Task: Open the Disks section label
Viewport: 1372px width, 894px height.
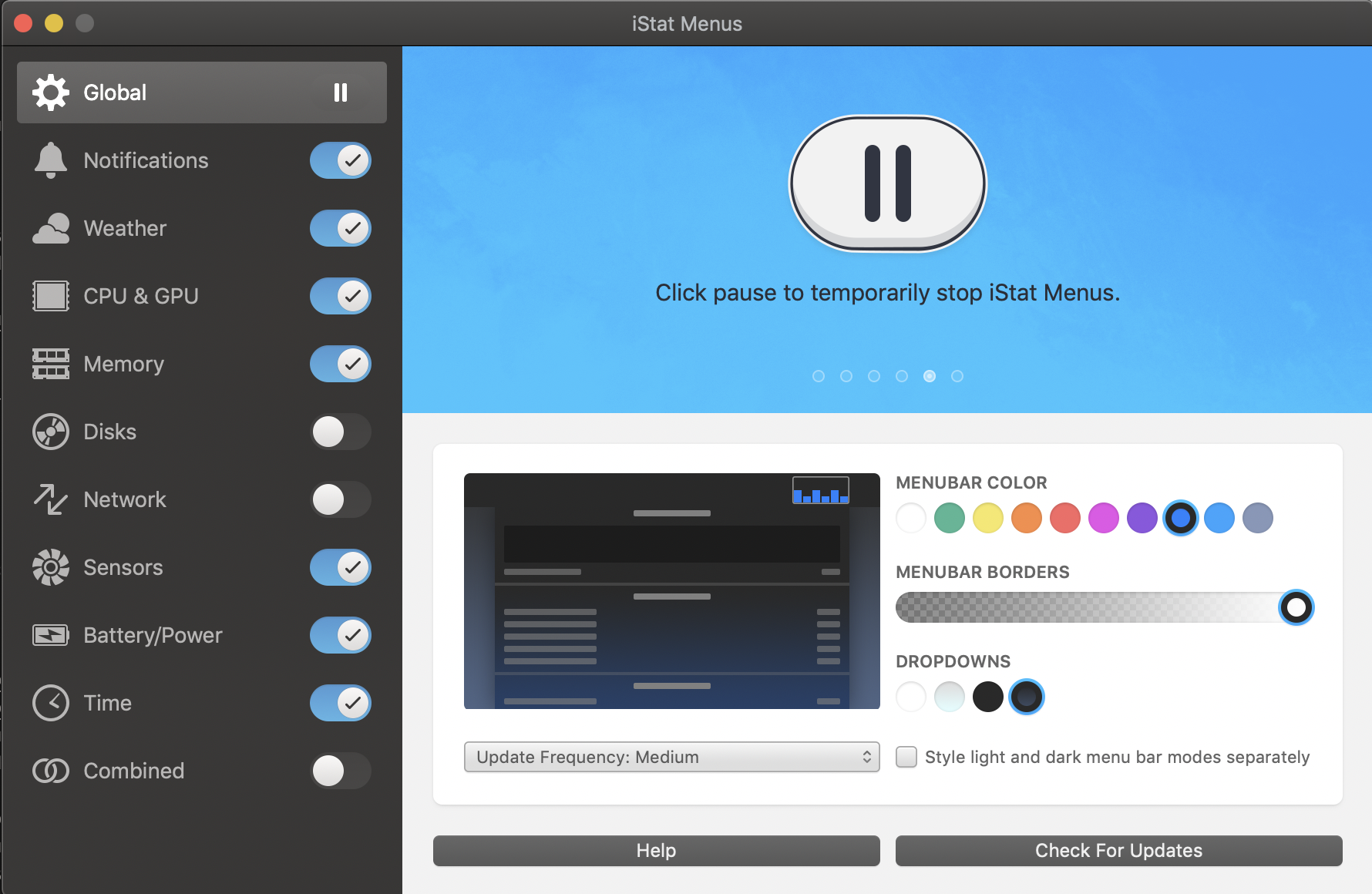Action: (109, 432)
